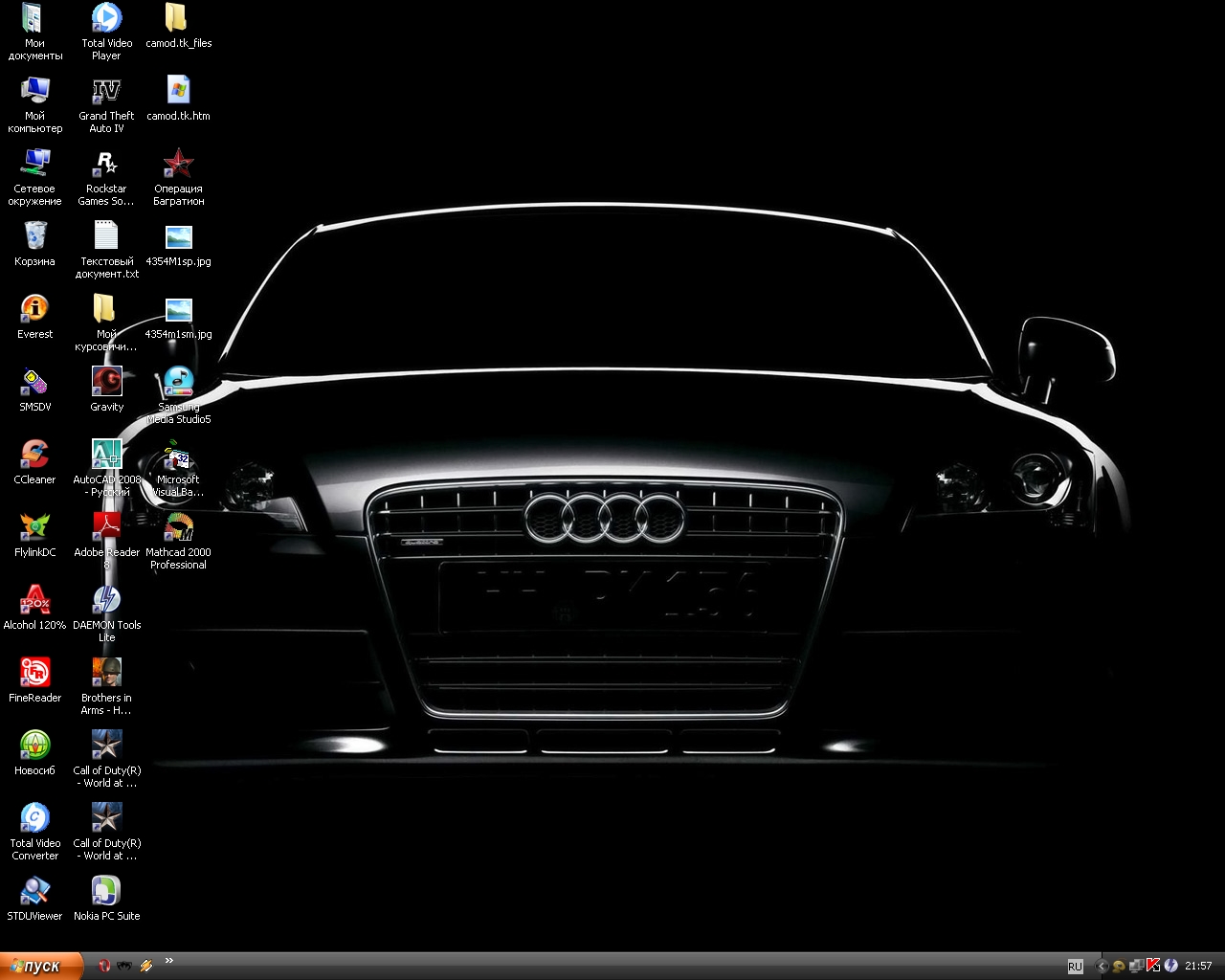This screenshot has height=980, width=1225.
Task: Click the DAEMON Tools Lite desktop icon
Action: click(106, 601)
